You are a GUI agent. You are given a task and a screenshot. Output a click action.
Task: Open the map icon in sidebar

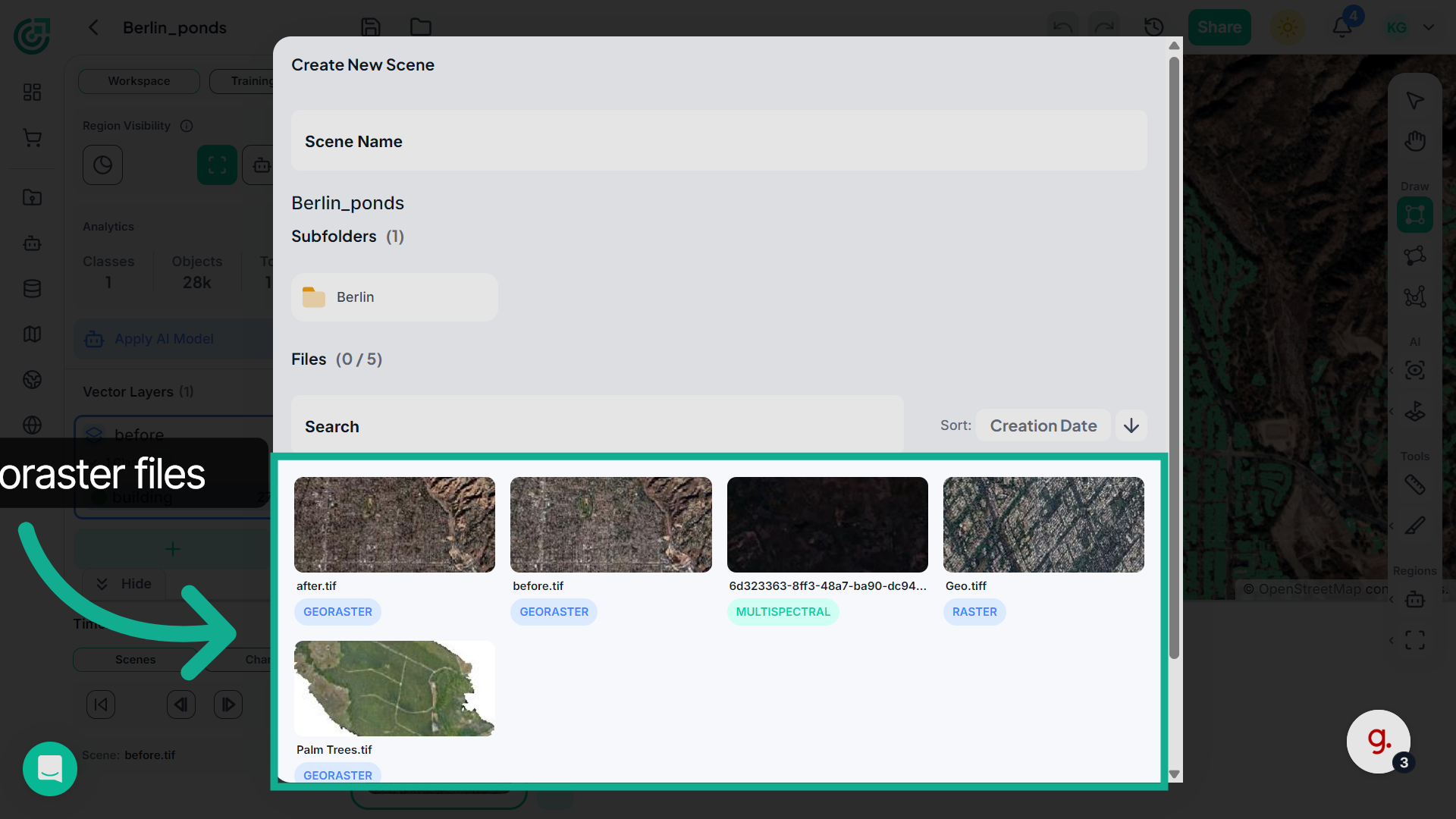[x=32, y=334]
